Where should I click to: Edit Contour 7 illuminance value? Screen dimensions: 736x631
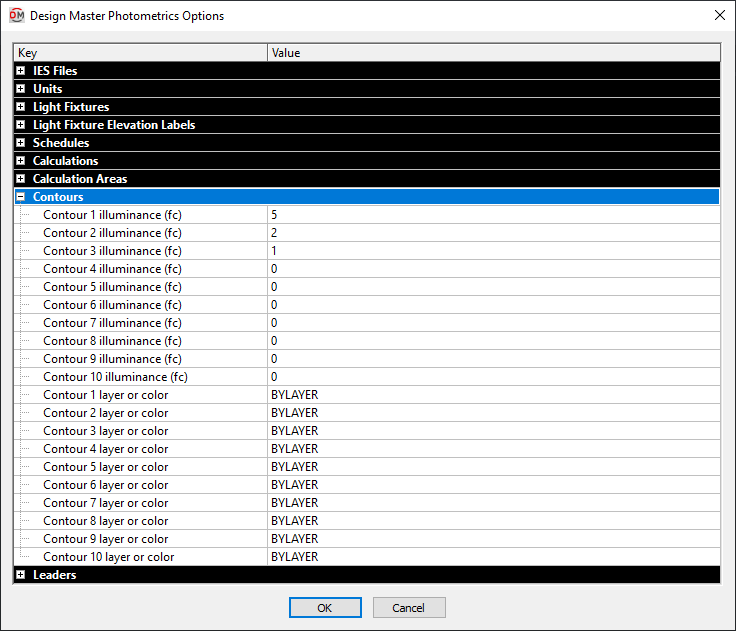[x=494, y=323]
